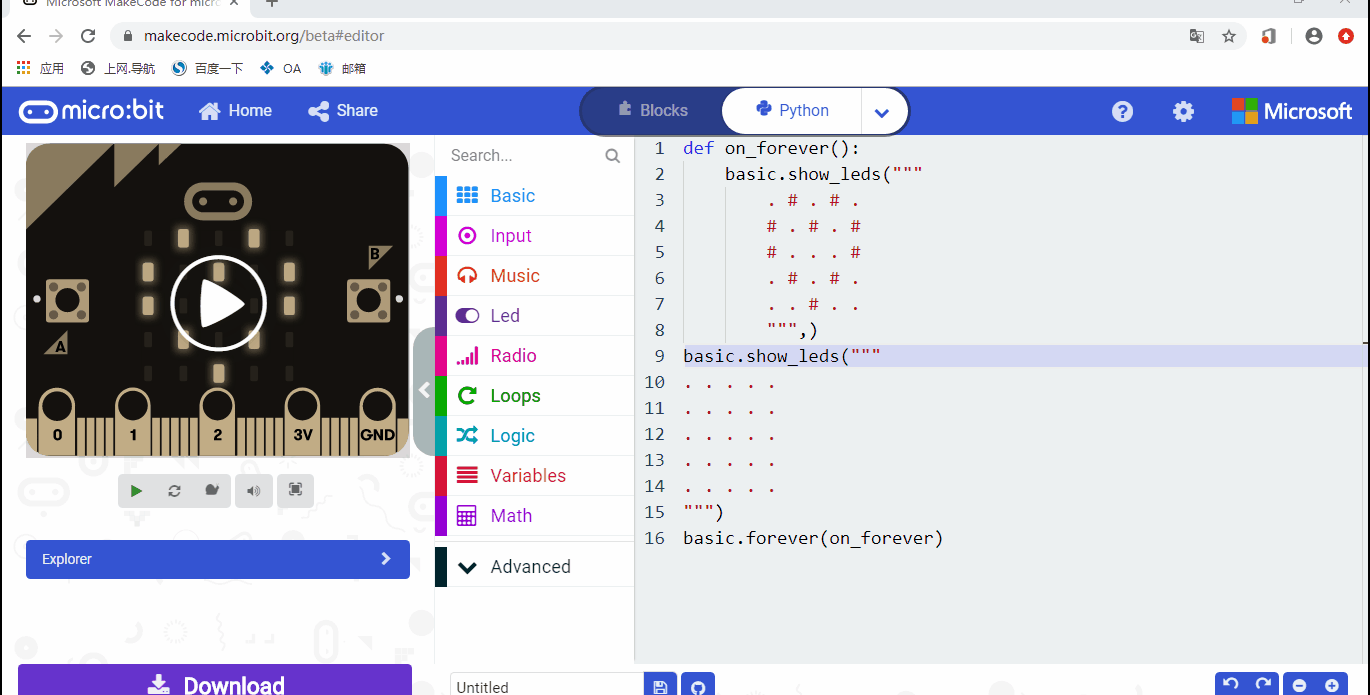This screenshot has height=695, width=1370.
Task: Open the Input category
Action: click(x=535, y=236)
